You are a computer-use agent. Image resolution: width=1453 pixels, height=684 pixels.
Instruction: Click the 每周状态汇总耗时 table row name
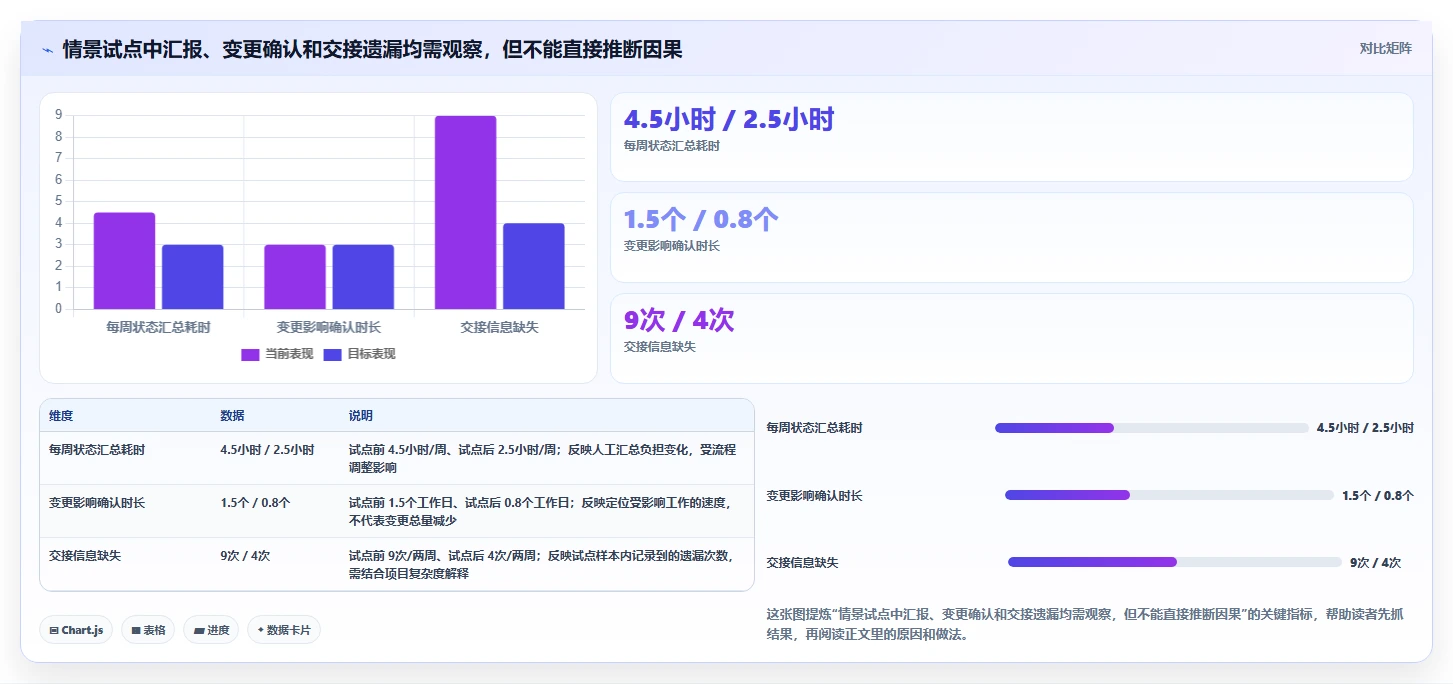97,450
